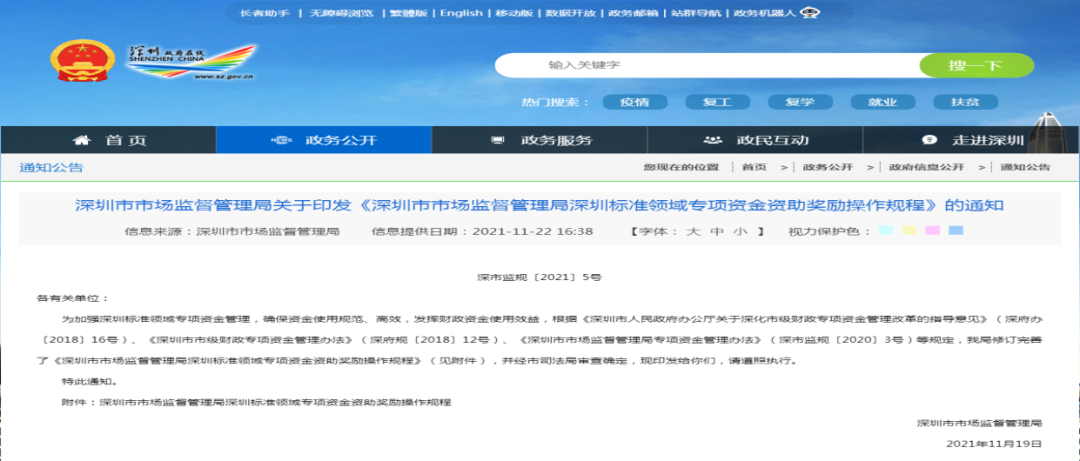Click the round icon beside 走进深圳
This screenshot has height=461, width=1080.
tap(929, 140)
